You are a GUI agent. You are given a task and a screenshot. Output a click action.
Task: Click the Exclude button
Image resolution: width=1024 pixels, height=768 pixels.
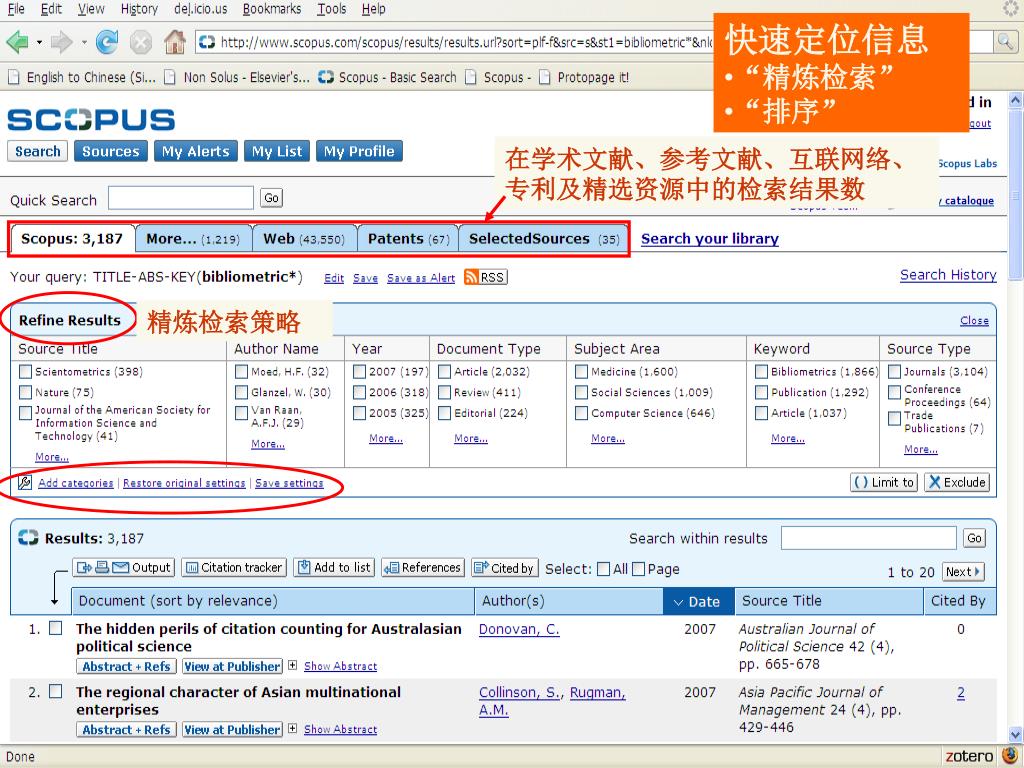957,483
